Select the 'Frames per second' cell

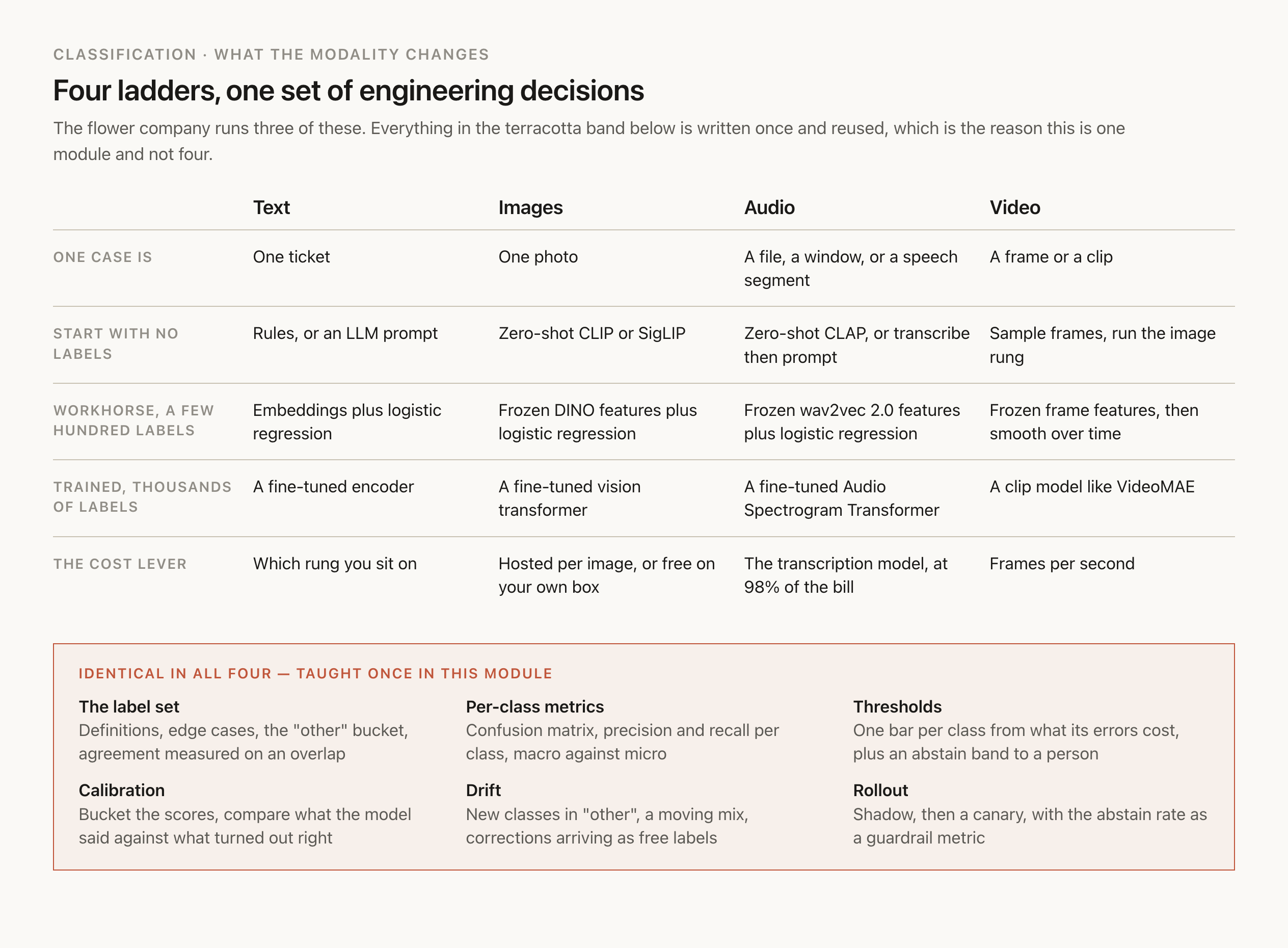1062,564
